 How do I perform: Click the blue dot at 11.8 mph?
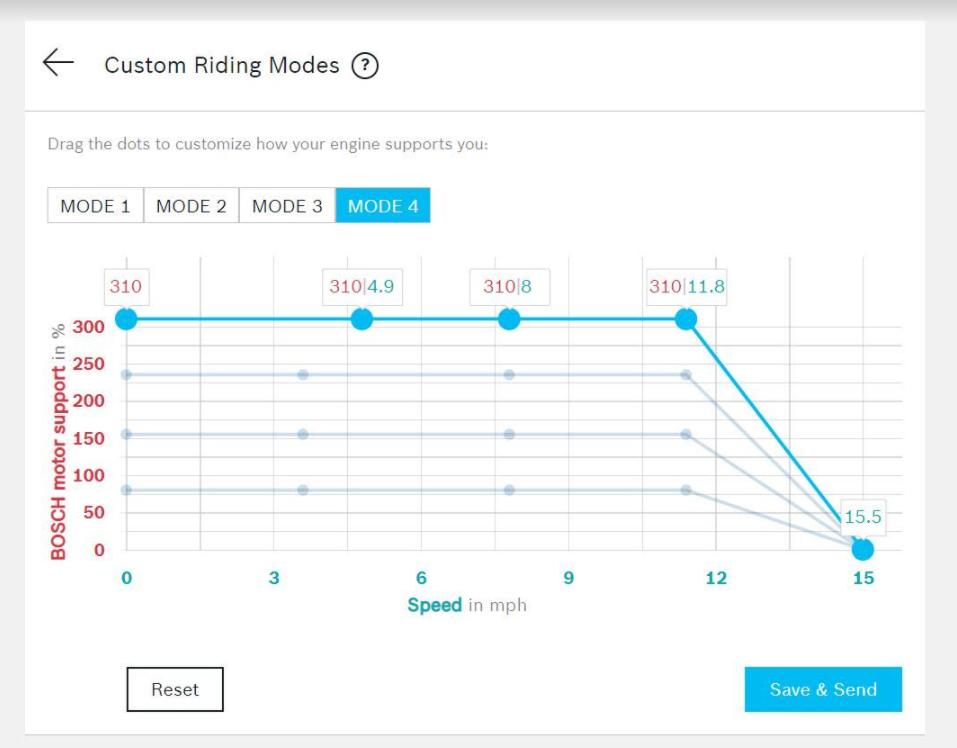pyautogui.click(x=686, y=319)
